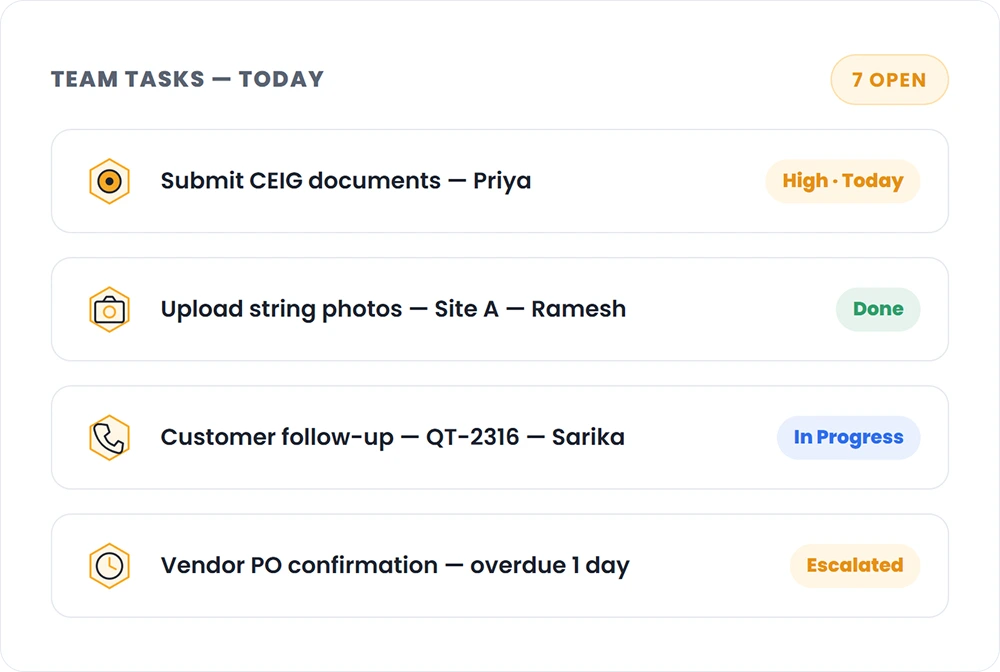
Task: Open the 7 OPEN badge
Action: point(889,80)
